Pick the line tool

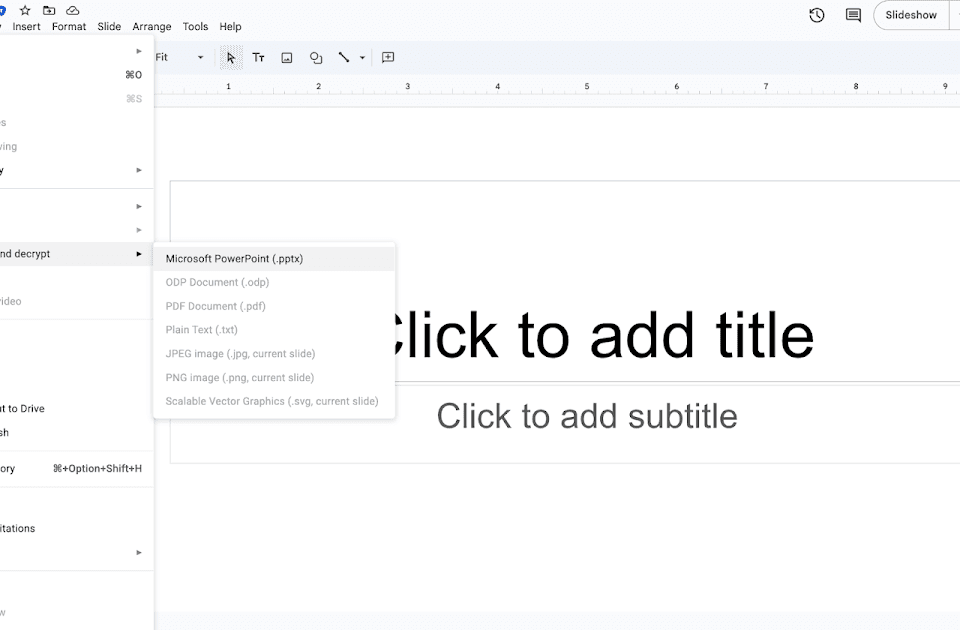[x=344, y=58]
